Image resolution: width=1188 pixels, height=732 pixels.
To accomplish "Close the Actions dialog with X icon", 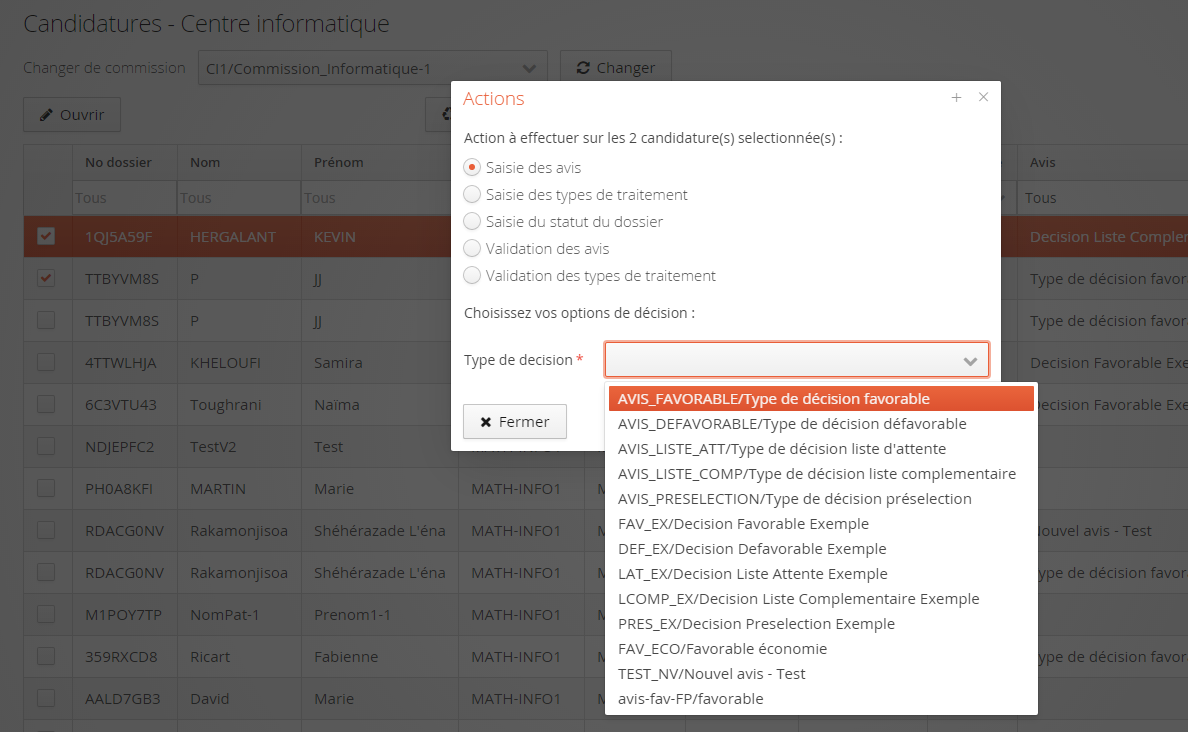I will (x=983, y=98).
